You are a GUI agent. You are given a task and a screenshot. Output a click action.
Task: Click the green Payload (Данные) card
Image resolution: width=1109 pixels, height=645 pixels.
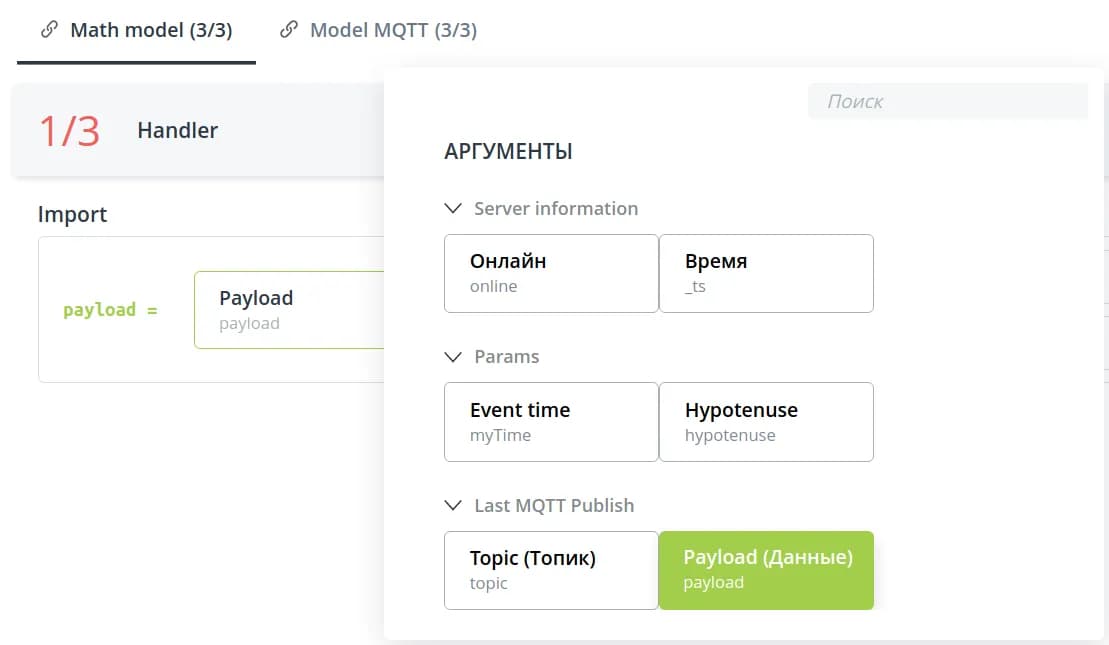[x=766, y=570]
